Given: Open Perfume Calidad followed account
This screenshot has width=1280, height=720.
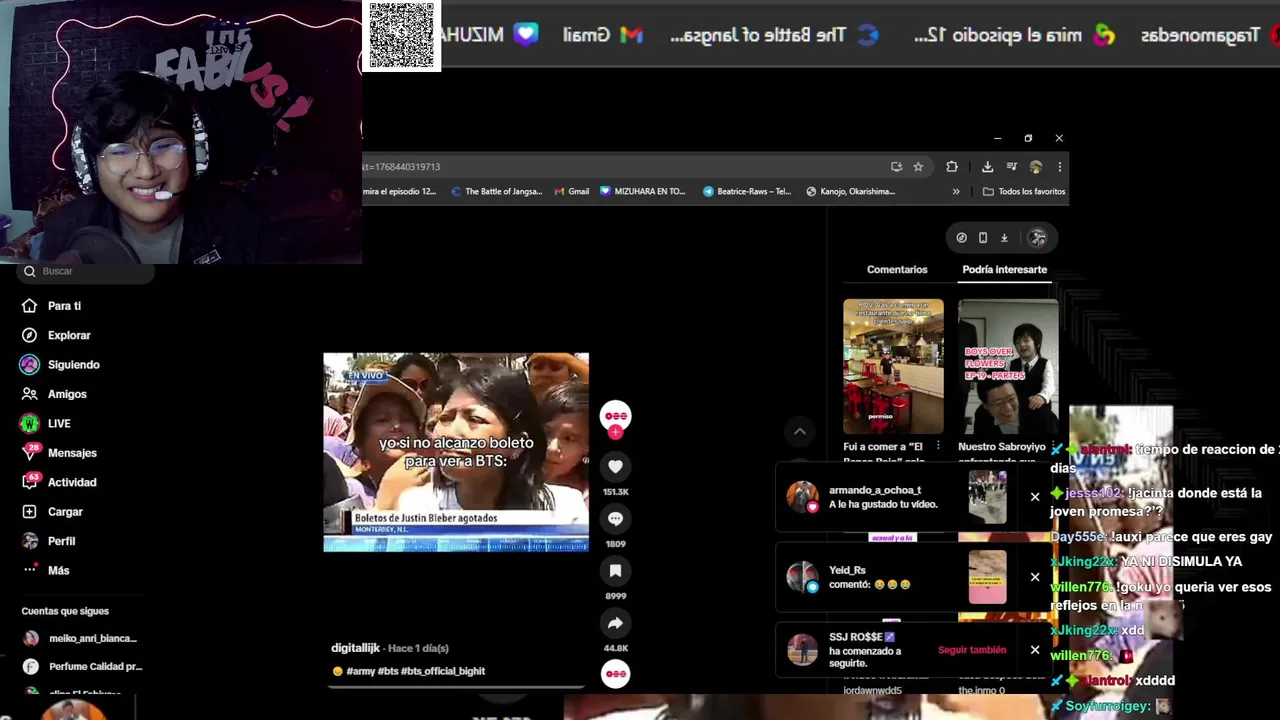Looking at the screenshot, I should click(82, 666).
